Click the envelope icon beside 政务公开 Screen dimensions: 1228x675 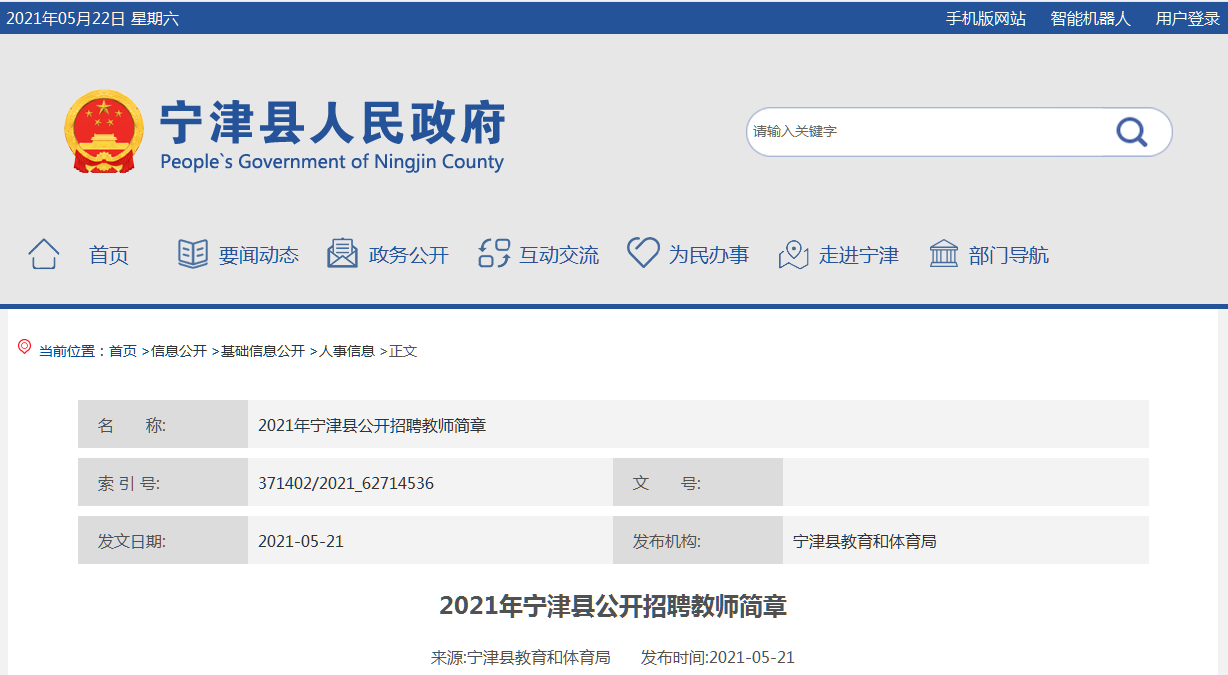(x=342, y=254)
